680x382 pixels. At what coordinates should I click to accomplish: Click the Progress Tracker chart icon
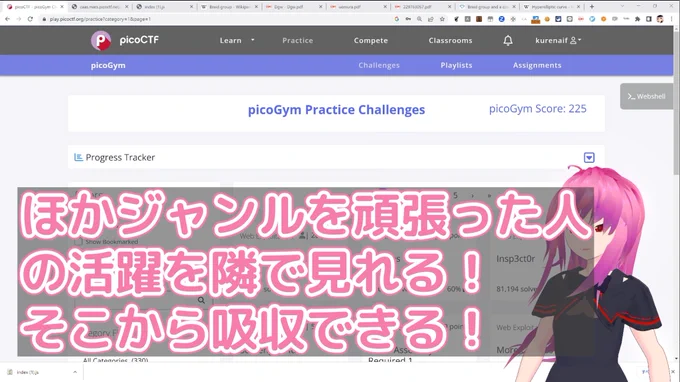[x=78, y=157]
